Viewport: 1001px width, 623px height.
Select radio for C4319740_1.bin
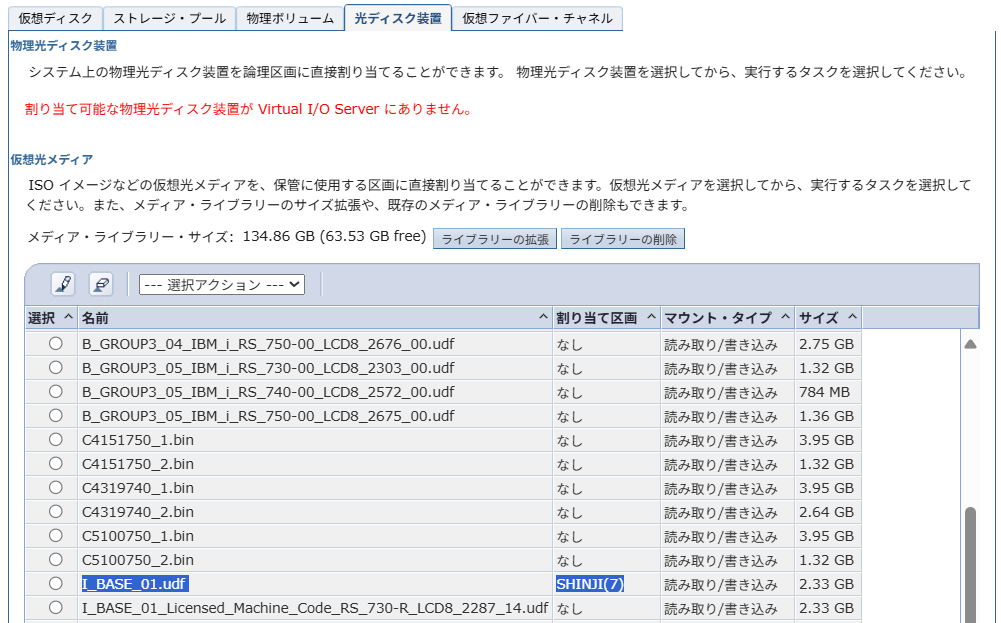click(56, 488)
